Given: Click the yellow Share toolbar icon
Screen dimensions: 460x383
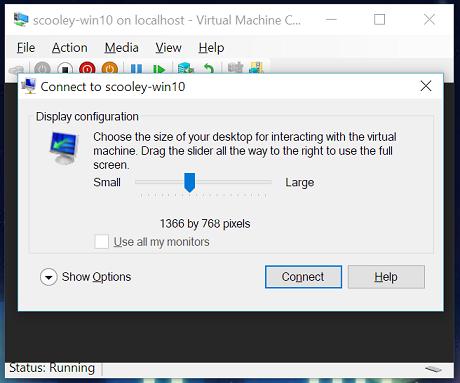Looking at the screenshot, I should point(257,68).
